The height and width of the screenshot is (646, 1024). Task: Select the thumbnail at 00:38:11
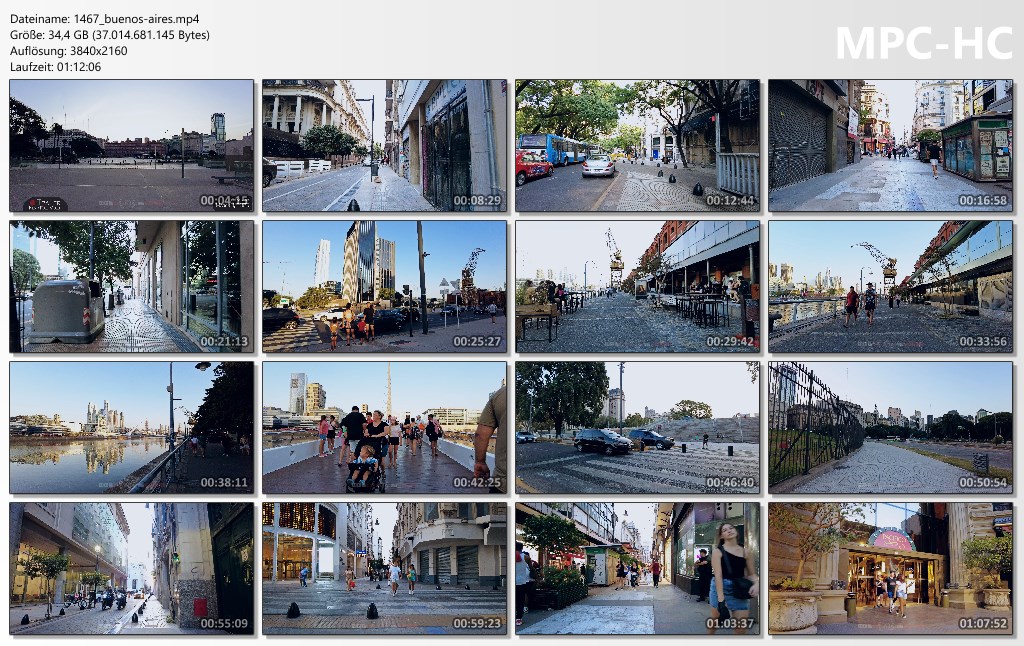[x=131, y=427]
